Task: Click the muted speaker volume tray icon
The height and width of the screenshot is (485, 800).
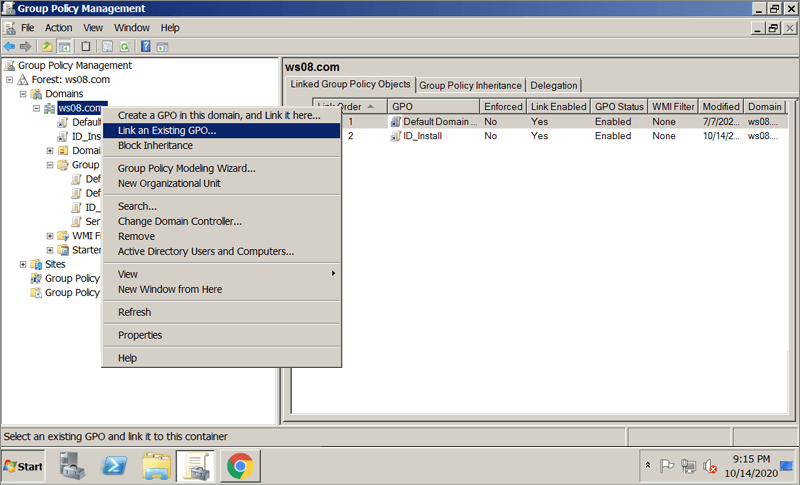Action: pyautogui.click(x=710, y=466)
